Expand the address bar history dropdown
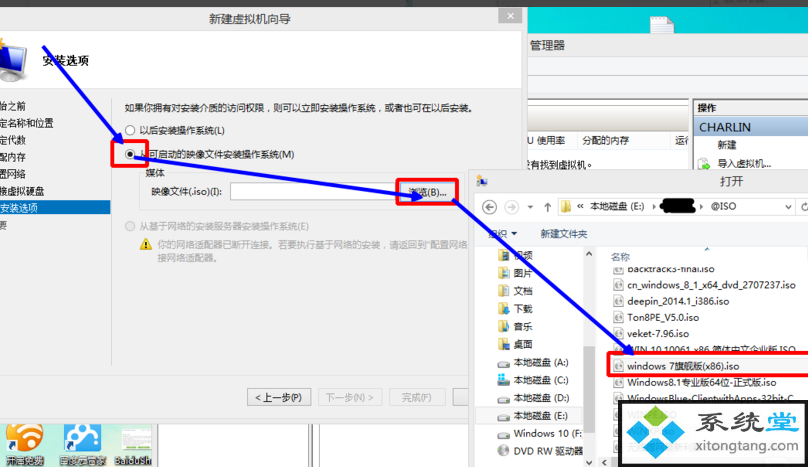This screenshot has width=808, height=467. point(788,207)
